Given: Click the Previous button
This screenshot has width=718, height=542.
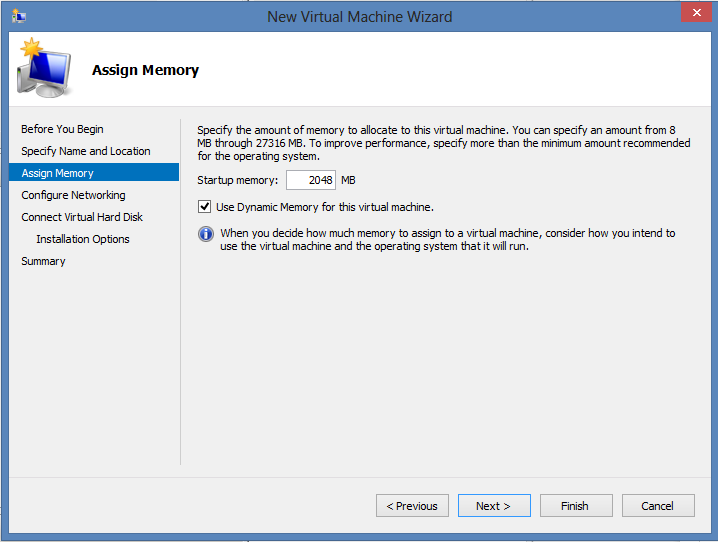Looking at the screenshot, I should click(412, 506).
